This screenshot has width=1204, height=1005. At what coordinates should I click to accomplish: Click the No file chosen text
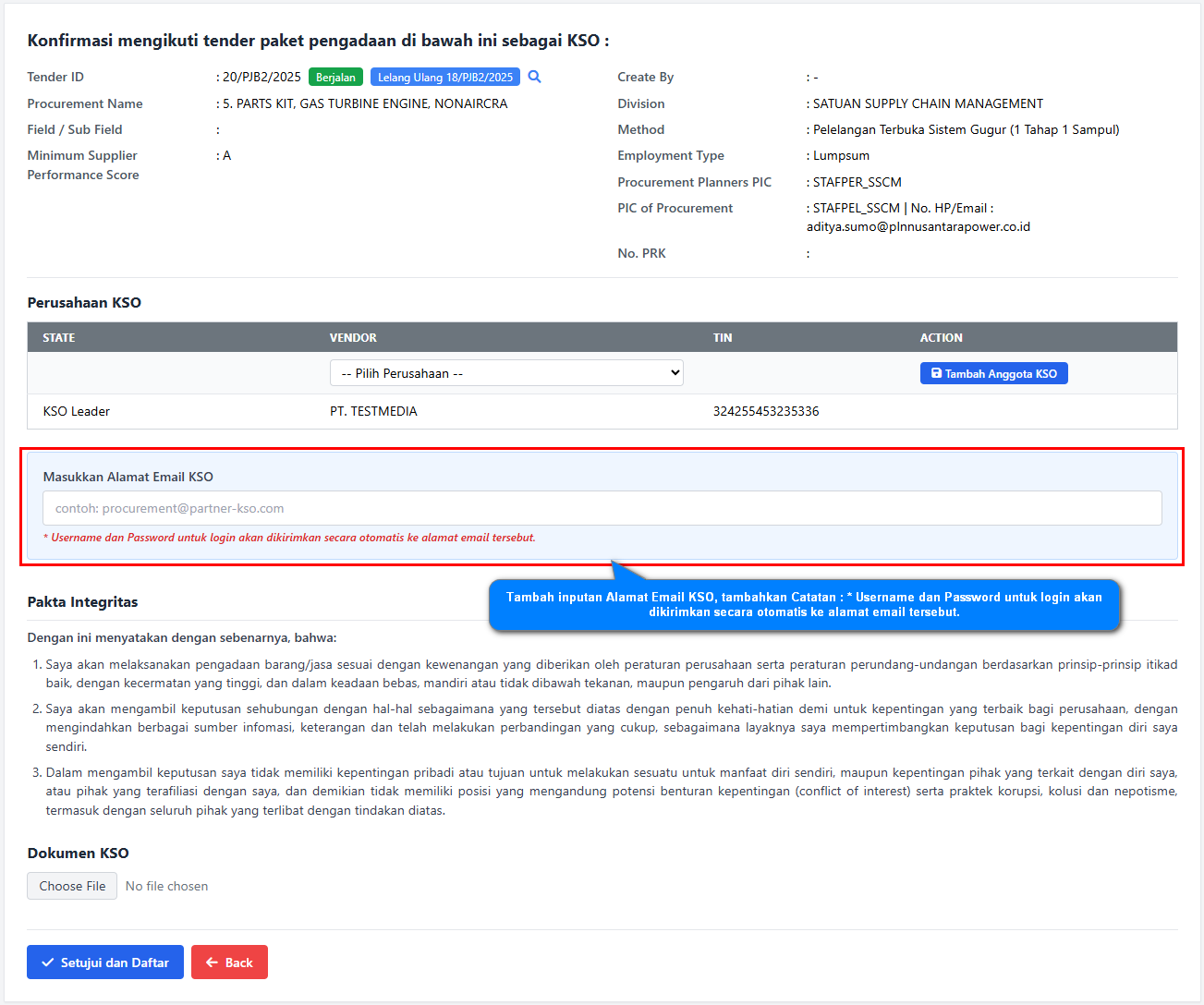coord(166,886)
